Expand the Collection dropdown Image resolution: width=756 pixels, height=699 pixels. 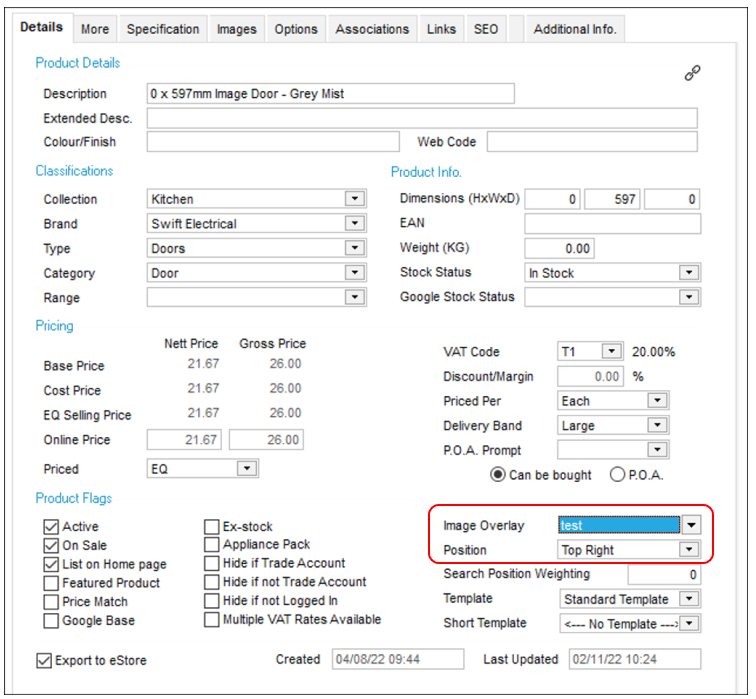(x=355, y=199)
